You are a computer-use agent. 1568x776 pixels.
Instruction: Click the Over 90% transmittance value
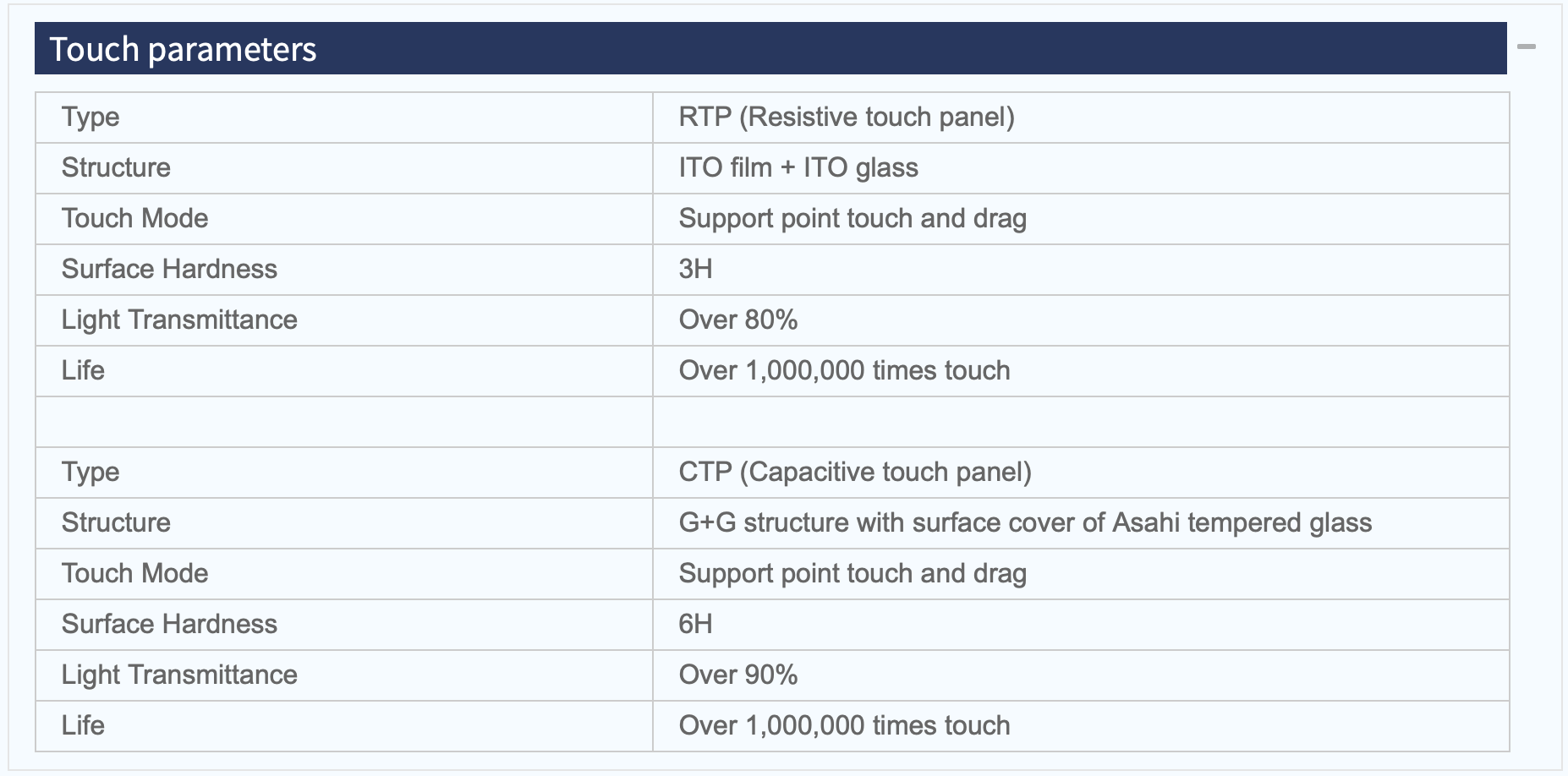click(x=738, y=675)
